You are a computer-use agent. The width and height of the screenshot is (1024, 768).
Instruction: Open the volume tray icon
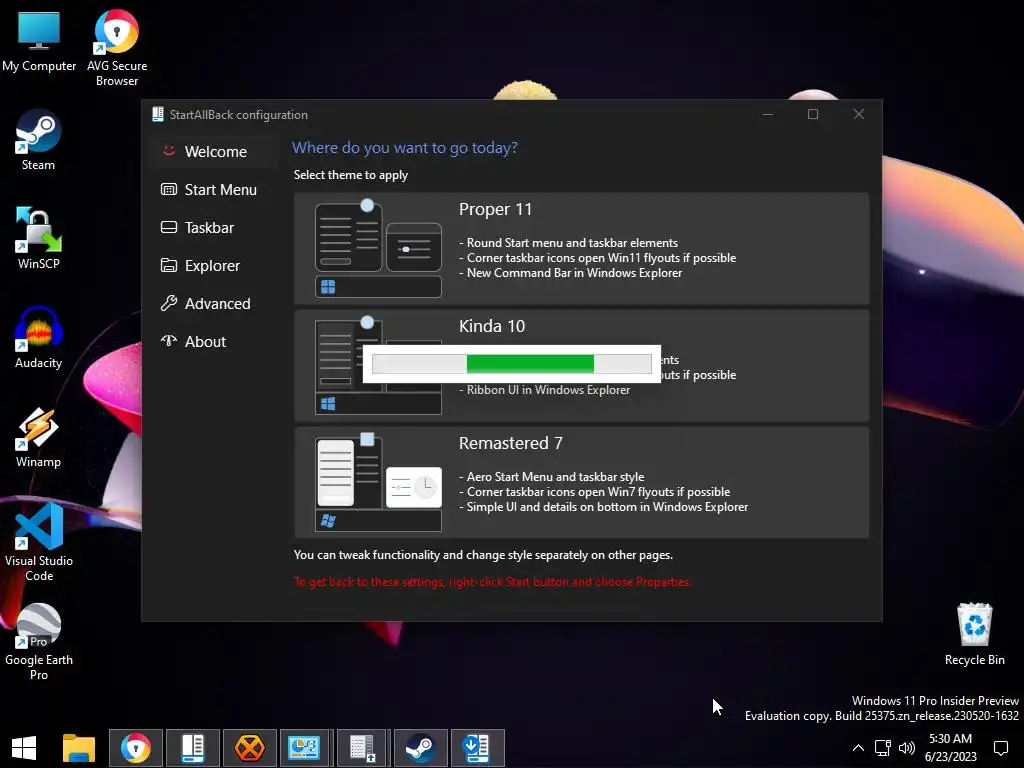click(907, 748)
